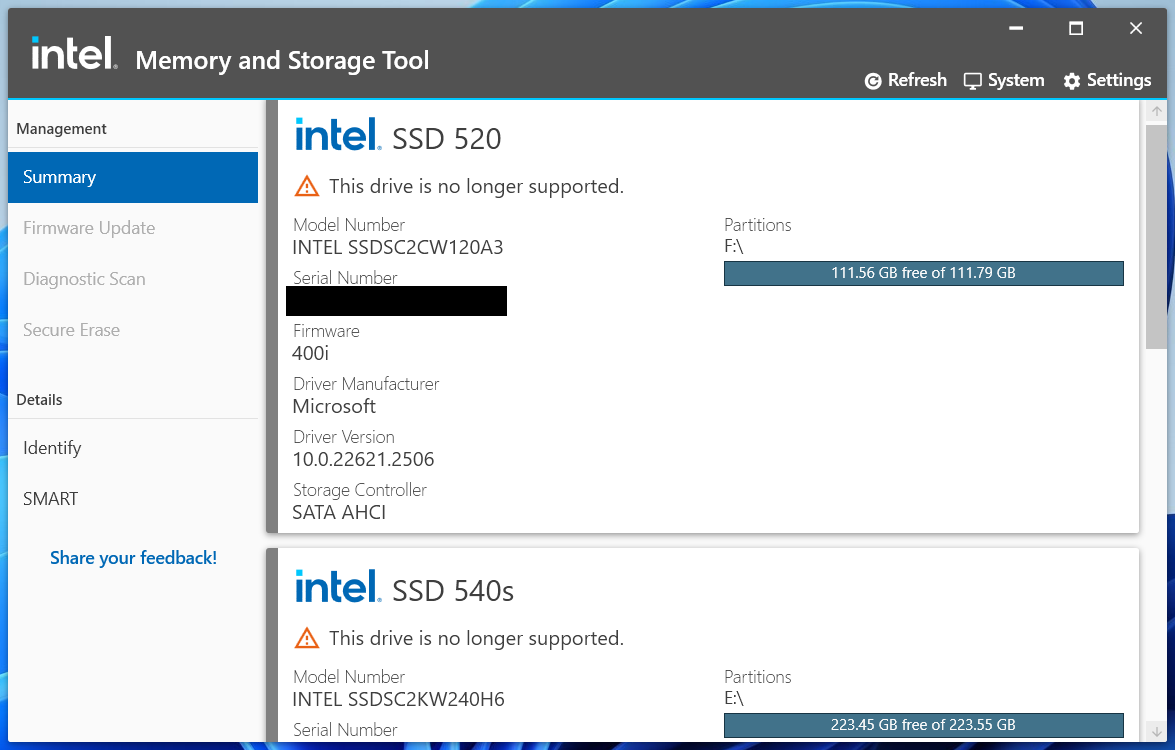Open Secure Erase page
The height and width of the screenshot is (750, 1175).
pyautogui.click(x=133, y=330)
